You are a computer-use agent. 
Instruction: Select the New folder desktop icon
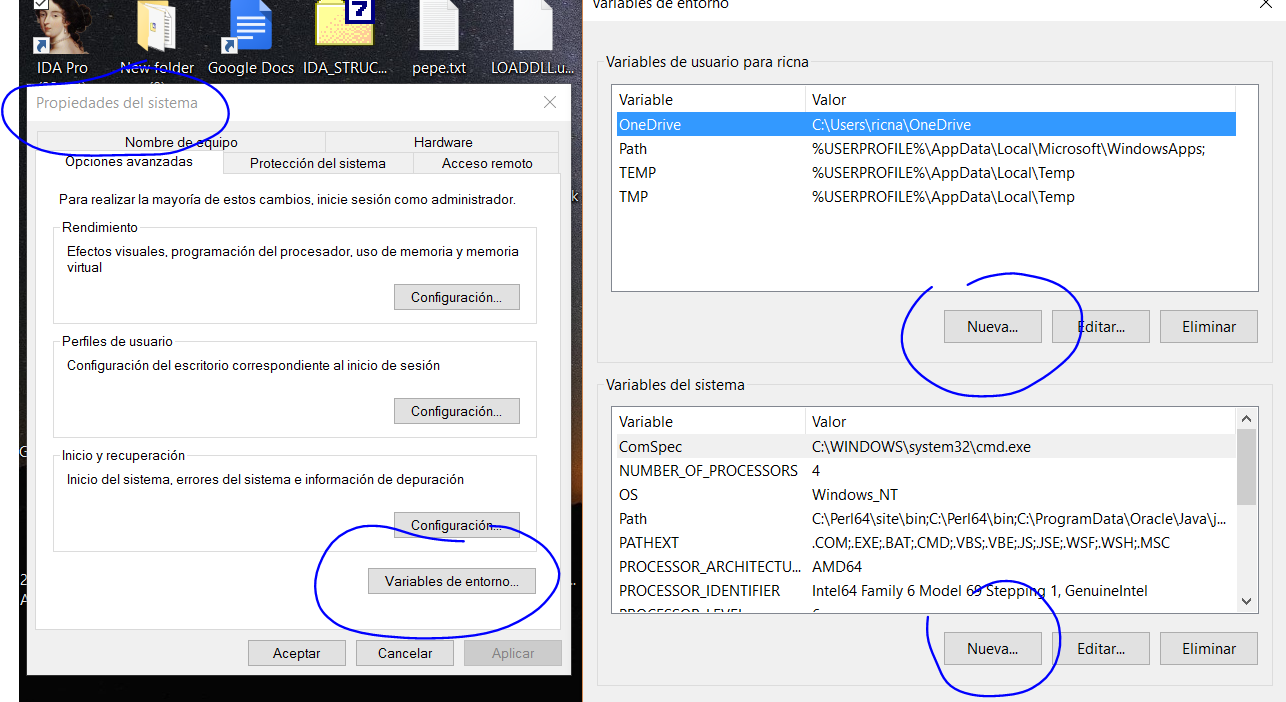coord(157,30)
